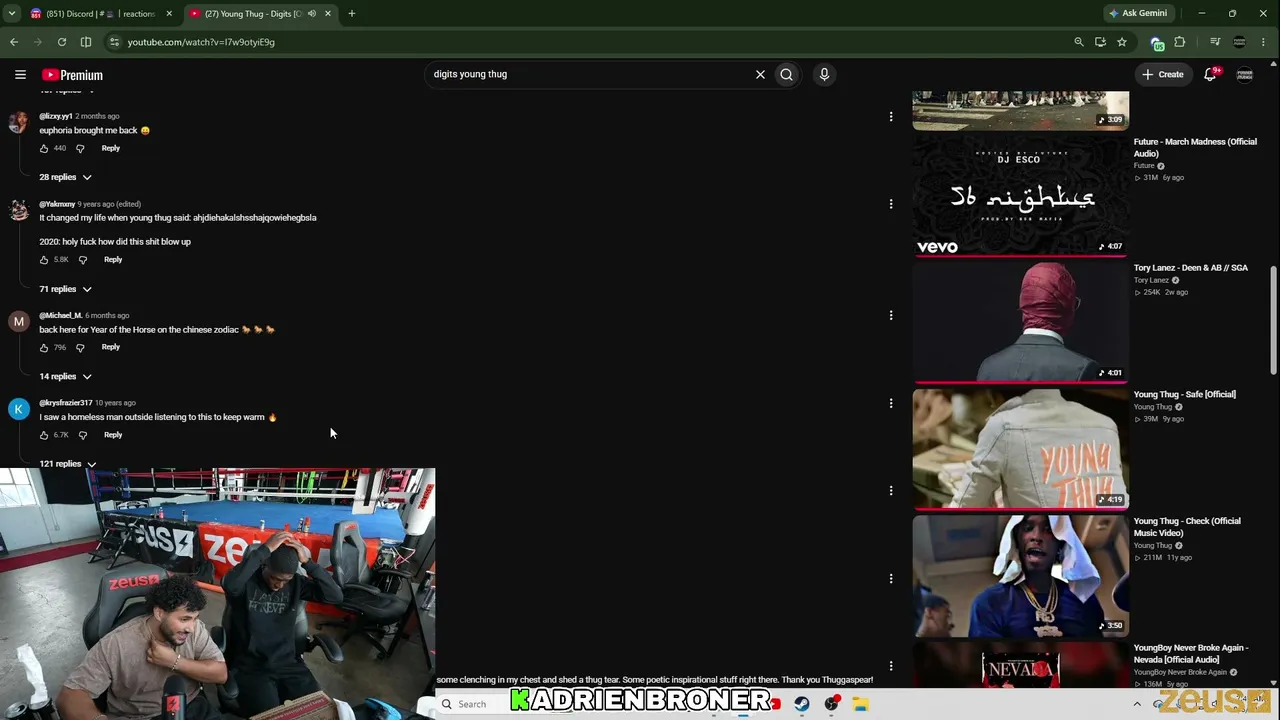Click the Create button
The height and width of the screenshot is (720, 1280).
click(x=1163, y=74)
